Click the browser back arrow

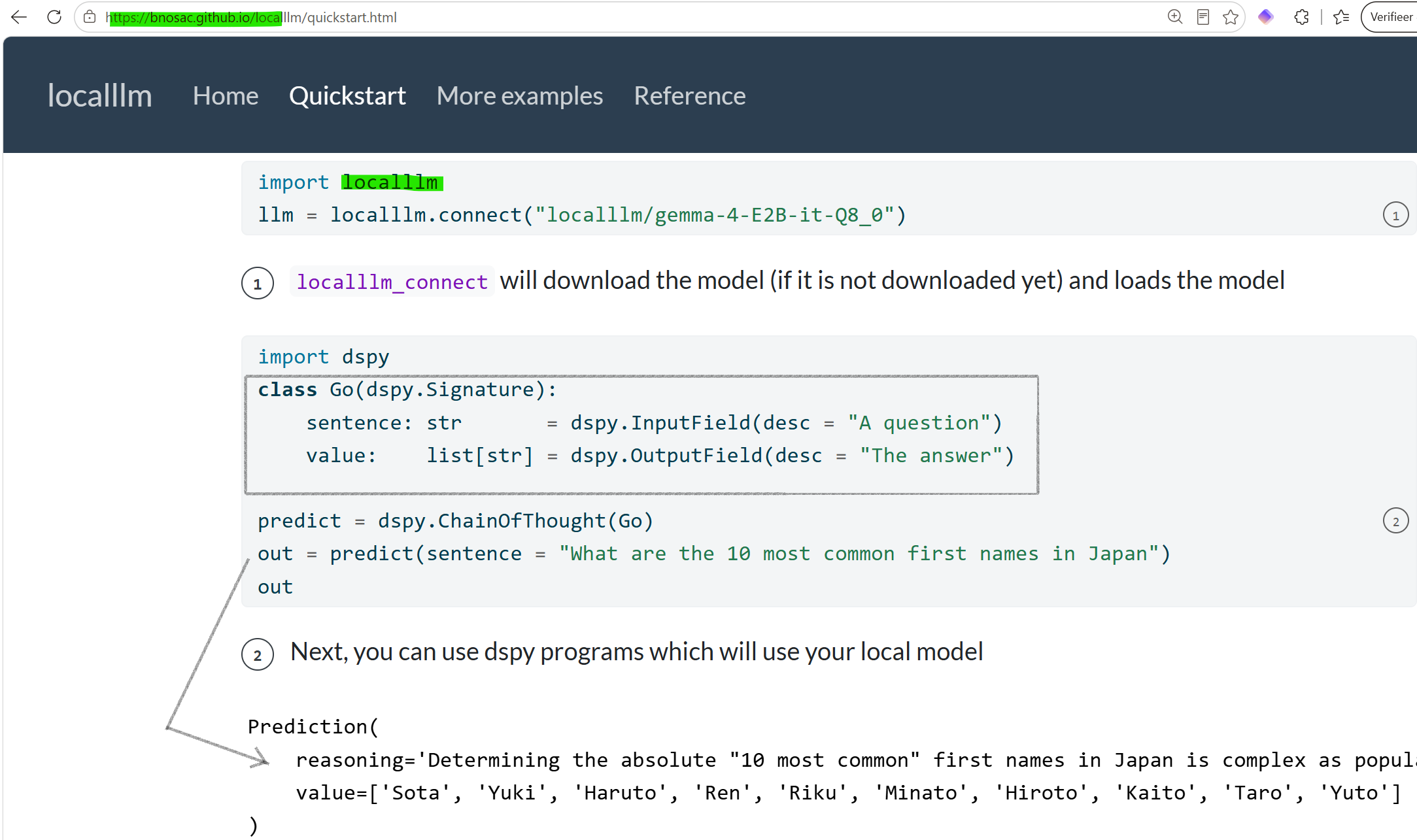coord(20,17)
